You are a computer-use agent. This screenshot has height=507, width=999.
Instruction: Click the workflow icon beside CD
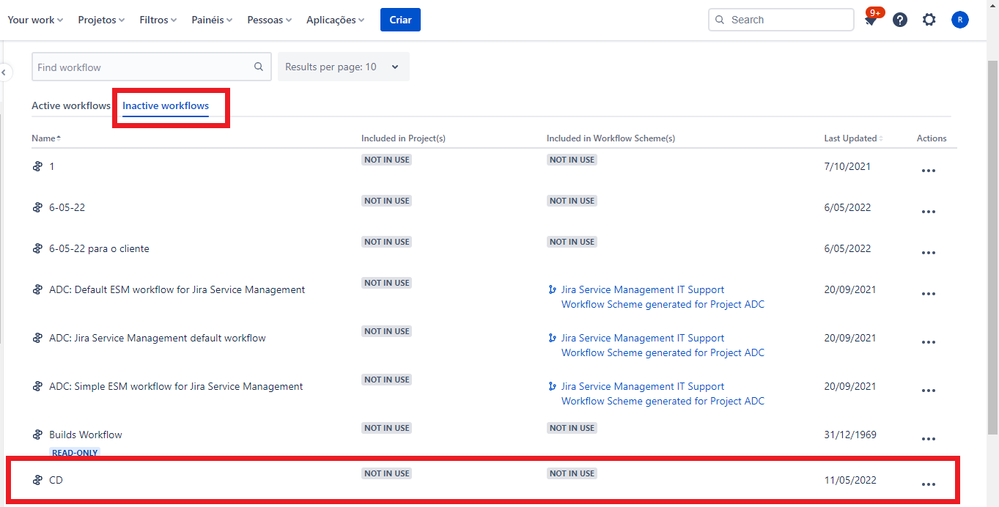click(37, 480)
